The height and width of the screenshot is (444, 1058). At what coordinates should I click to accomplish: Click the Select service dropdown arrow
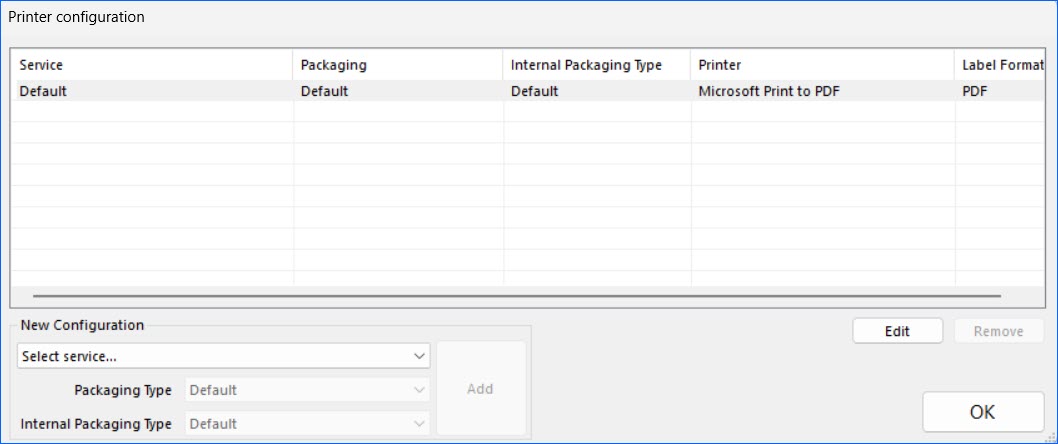(419, 356)
